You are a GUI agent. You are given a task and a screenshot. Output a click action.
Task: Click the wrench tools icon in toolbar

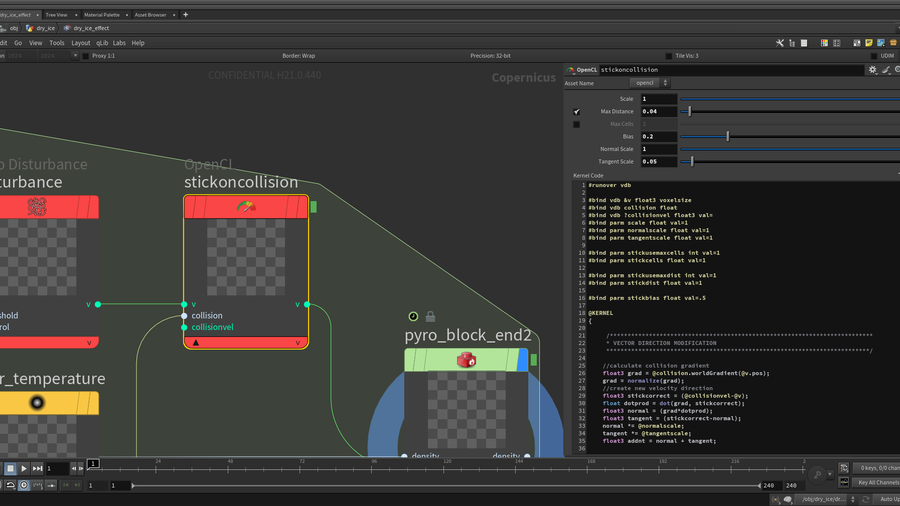click(x=780, y=43)
